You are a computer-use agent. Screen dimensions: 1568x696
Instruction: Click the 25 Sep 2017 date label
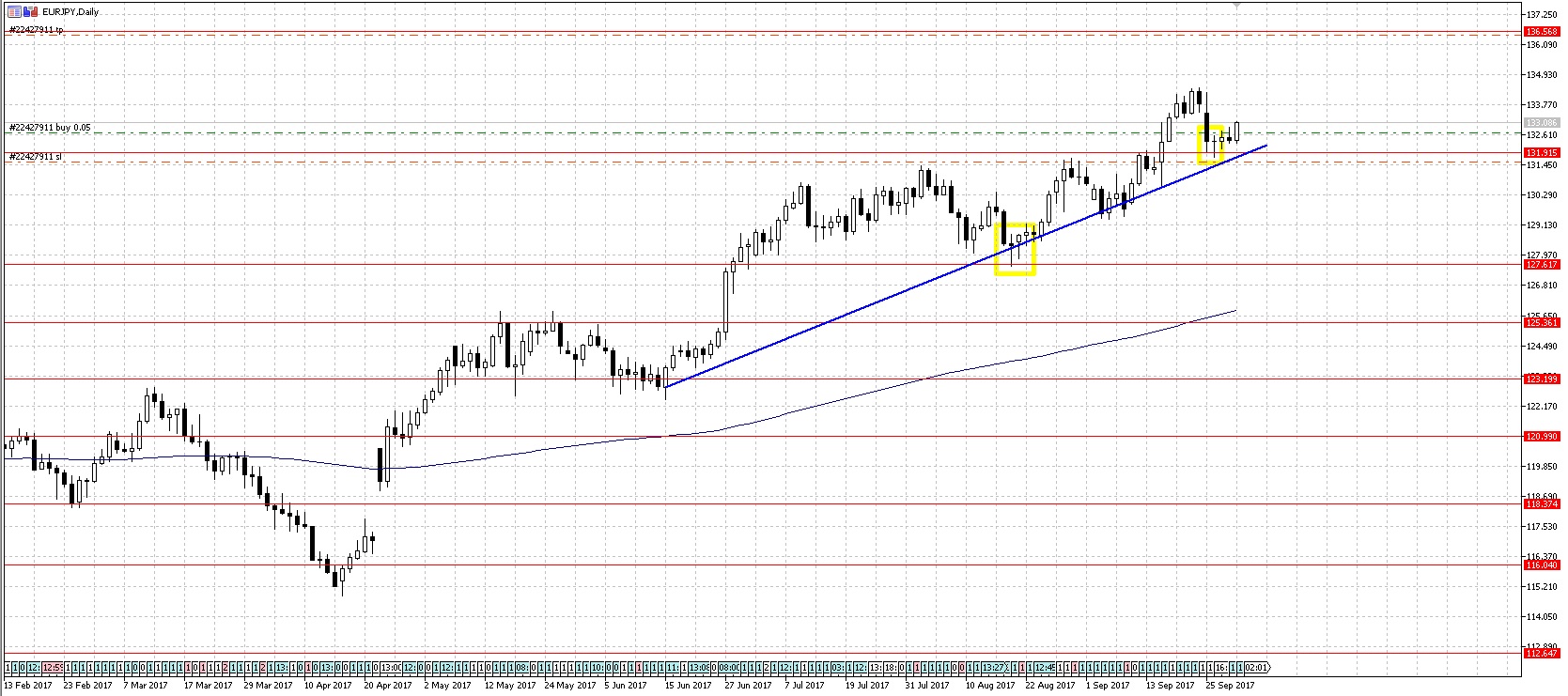(1230, 685)
